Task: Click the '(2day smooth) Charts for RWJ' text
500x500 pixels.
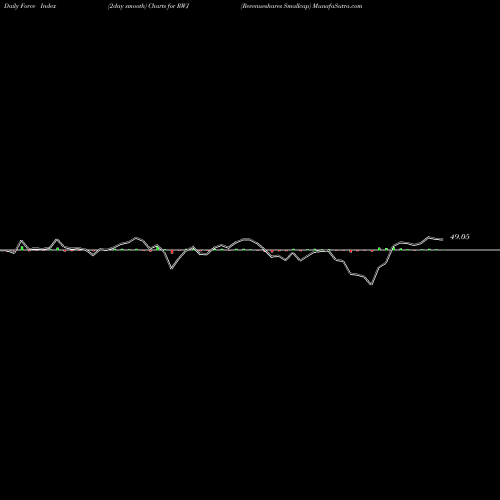Action: [149, 6]
